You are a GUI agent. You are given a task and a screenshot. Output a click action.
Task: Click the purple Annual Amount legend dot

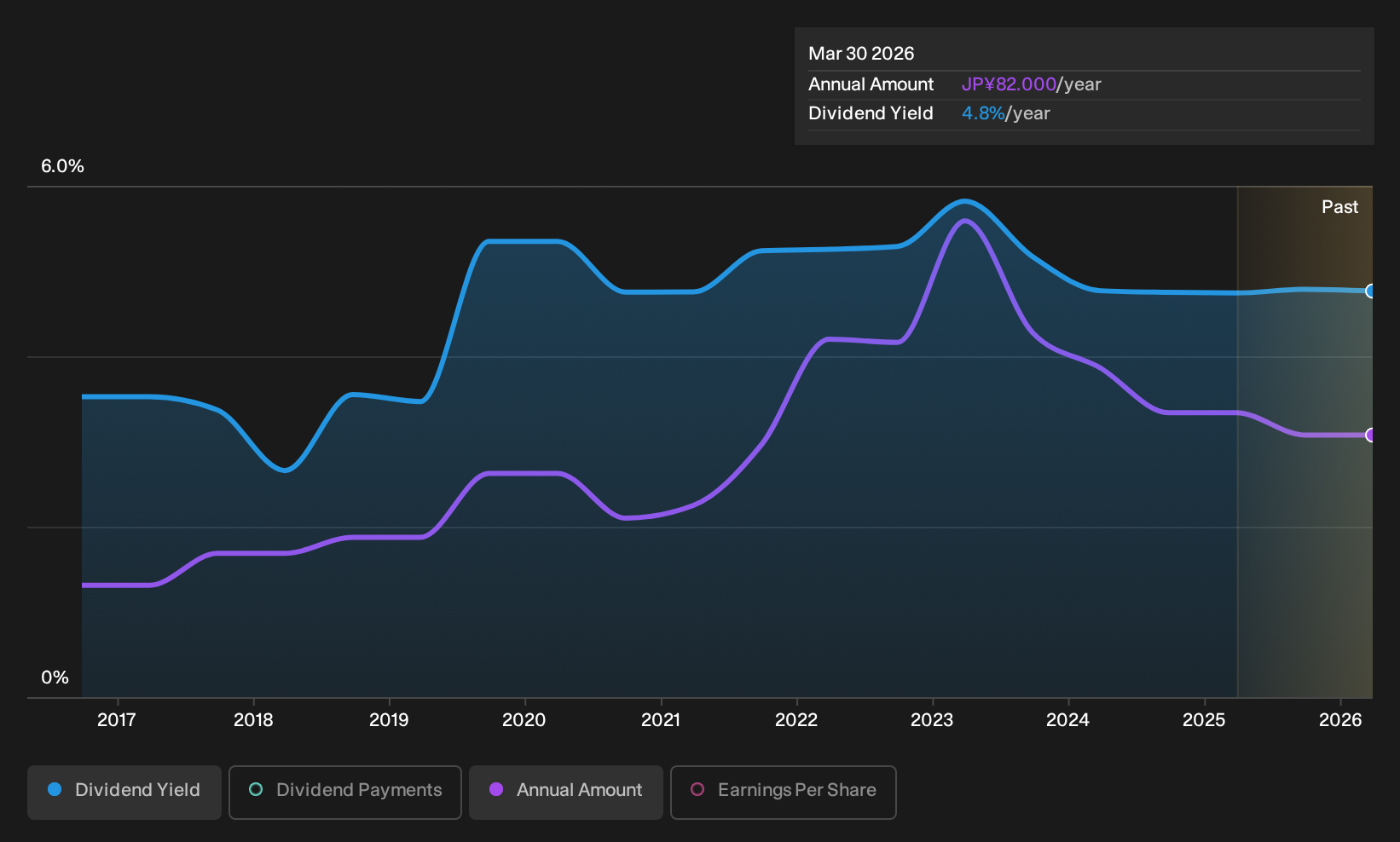point(496,790)
